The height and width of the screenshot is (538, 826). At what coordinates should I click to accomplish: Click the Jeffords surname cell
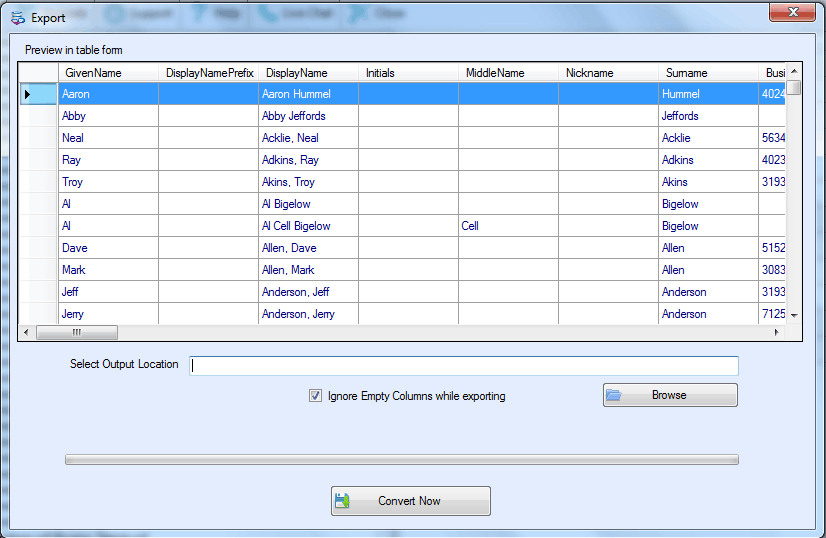pyautogui.click(x=709, y=116)
